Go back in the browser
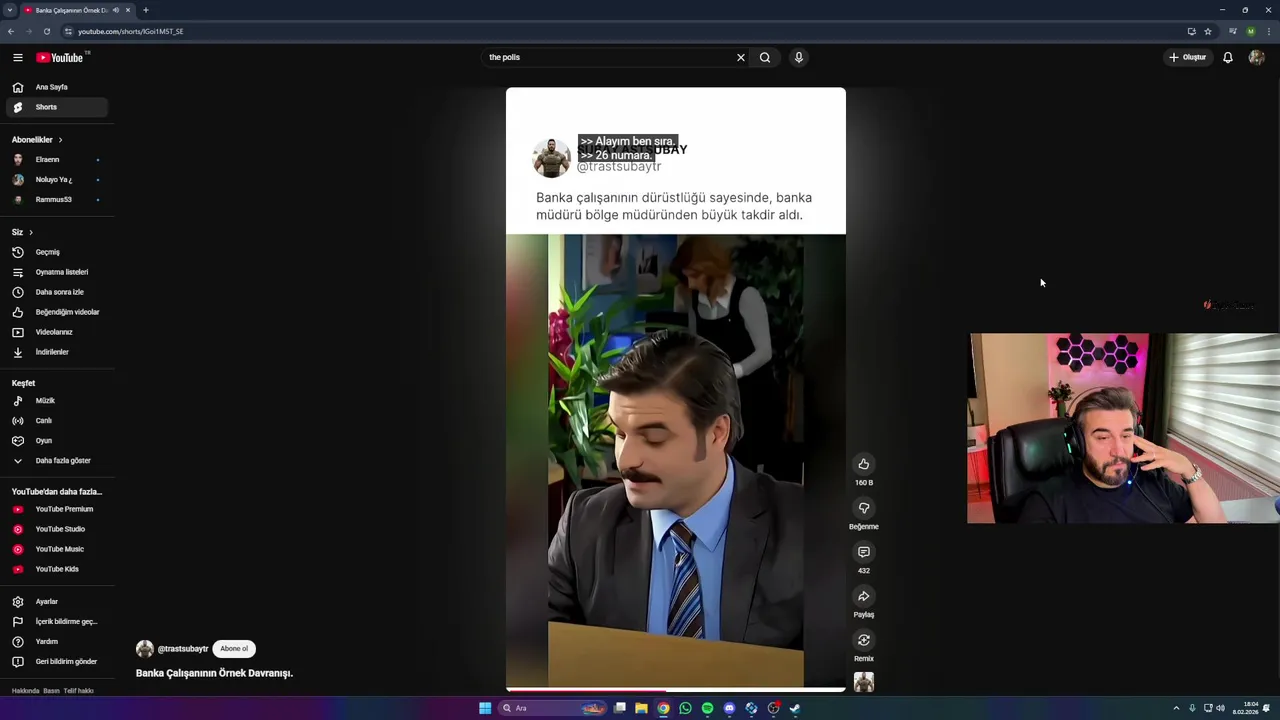The width and height of the screenshot is (1280, 720). [10, 31]
